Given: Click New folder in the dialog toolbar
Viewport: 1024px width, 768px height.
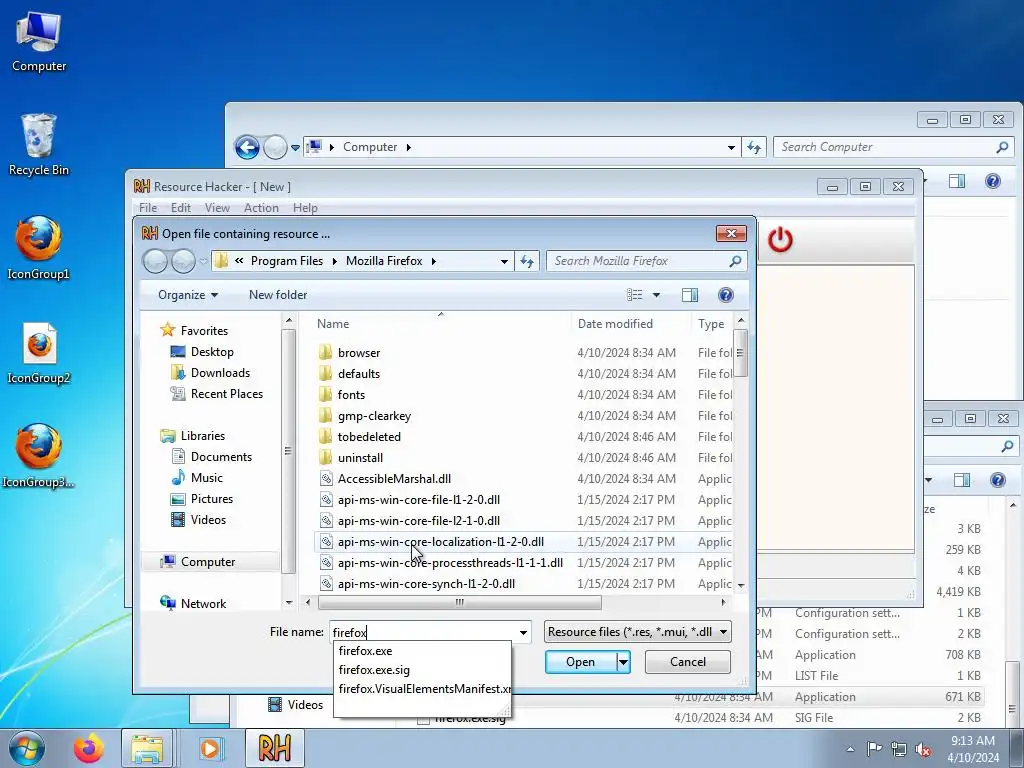Looking at the screenshot, I should click(278, 295).
